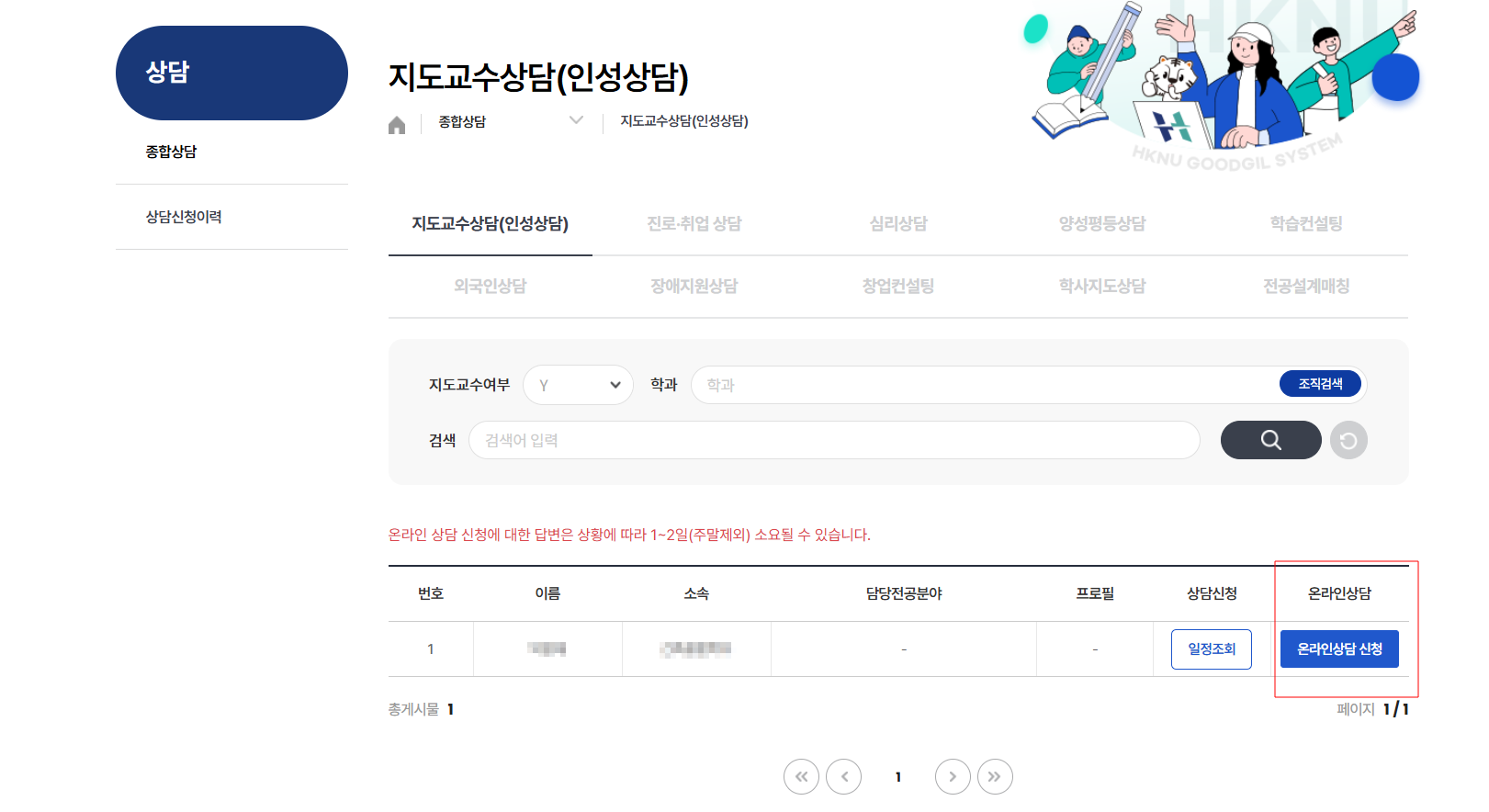This screenshot has height=812, width=1489.
Task: Switch to the 진로·취업 상담 tab
Action: [x=694, y=223]
